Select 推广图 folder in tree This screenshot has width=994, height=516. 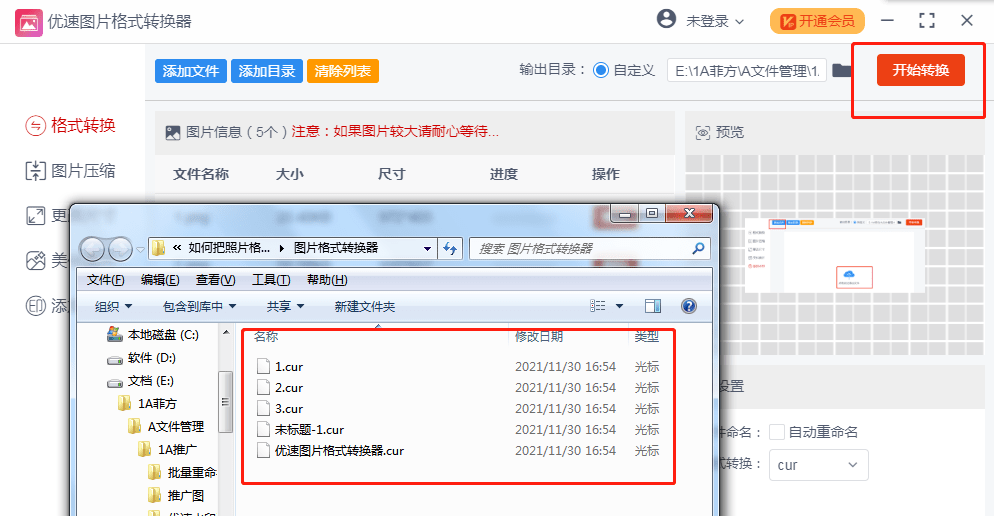point(176,495)
